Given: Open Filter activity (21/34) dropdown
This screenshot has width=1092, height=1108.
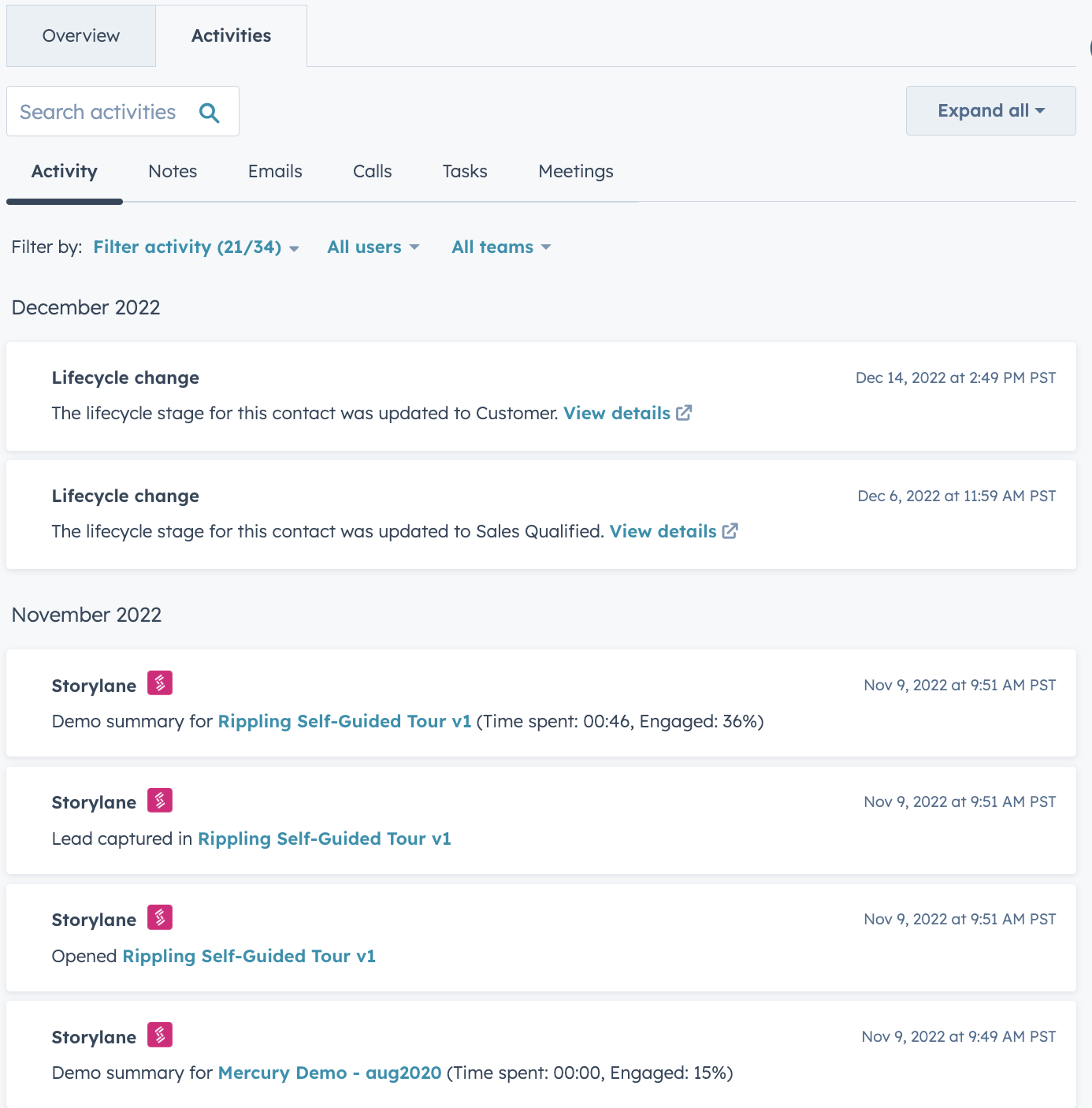Looking at the screenshot, I should coord(195,247).
